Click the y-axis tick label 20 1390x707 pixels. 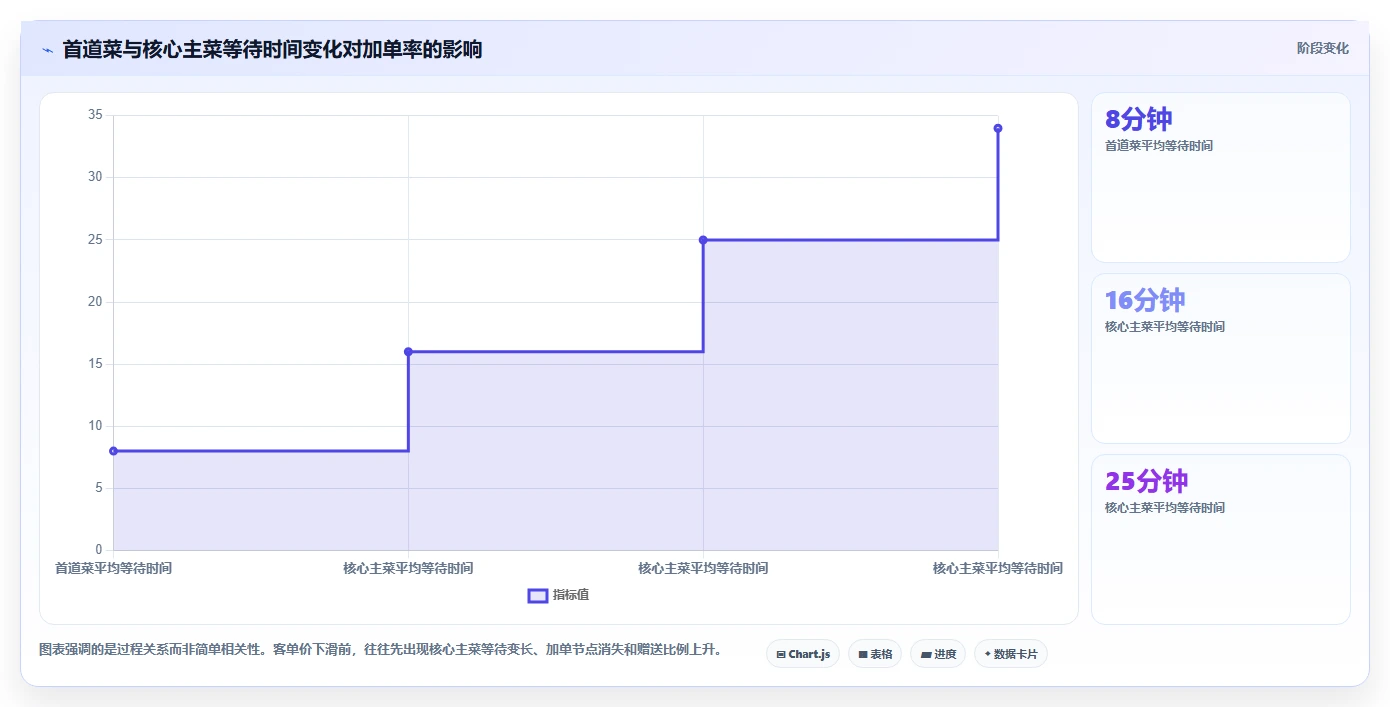(x=95, y=302)
